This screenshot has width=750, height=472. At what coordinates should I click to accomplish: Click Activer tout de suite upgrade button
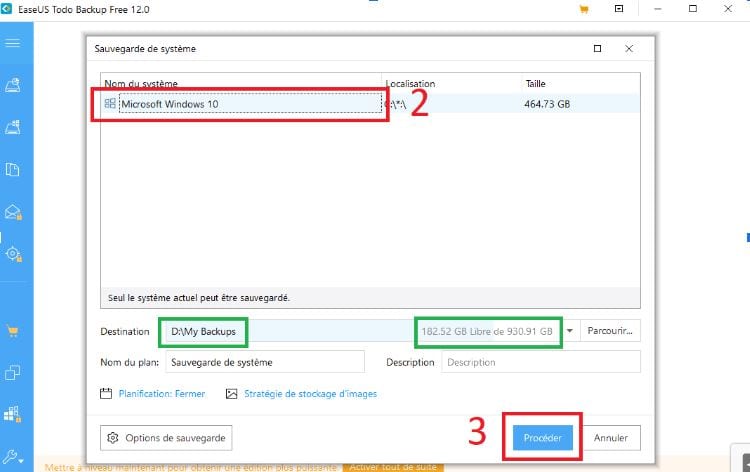393,467
